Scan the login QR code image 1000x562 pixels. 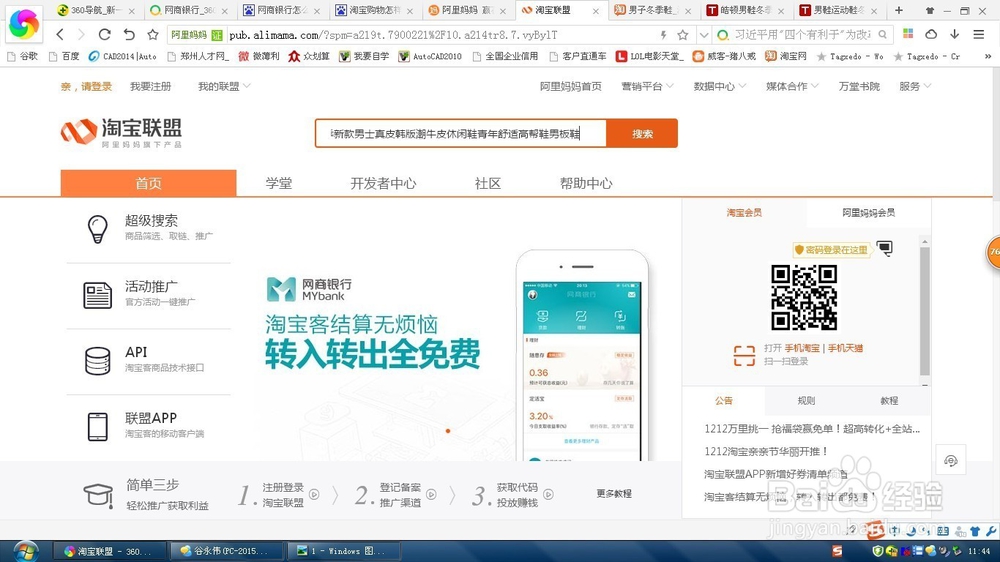(804, 297)
